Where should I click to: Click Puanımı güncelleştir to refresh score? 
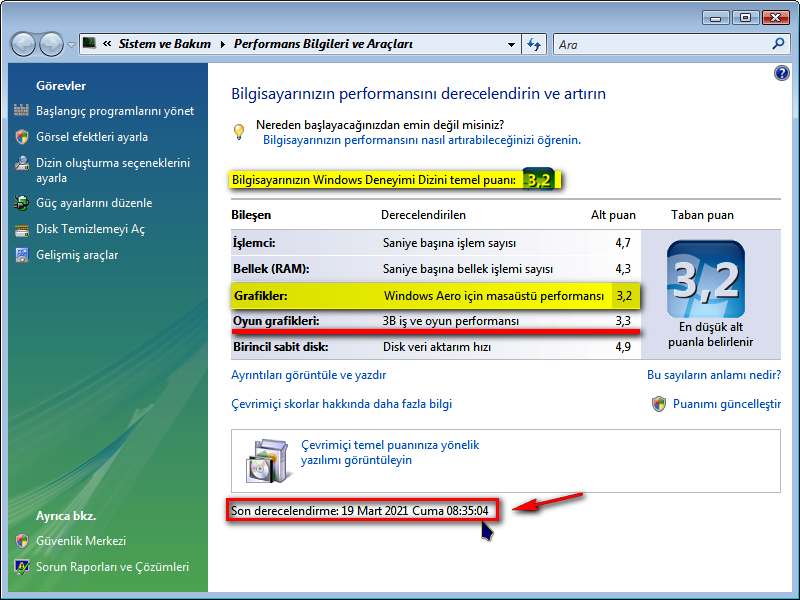[x=727, y=404]
